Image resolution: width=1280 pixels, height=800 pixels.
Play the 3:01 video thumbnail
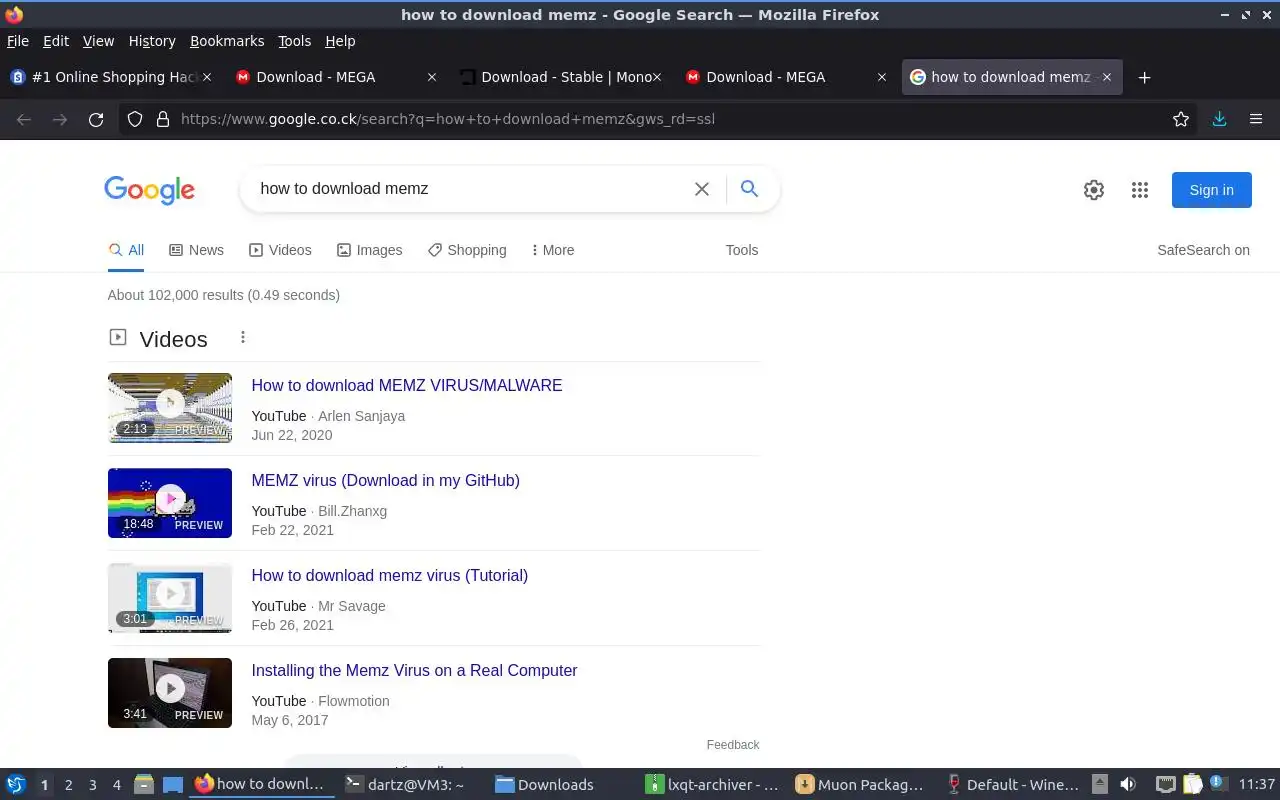pos(170,598)
